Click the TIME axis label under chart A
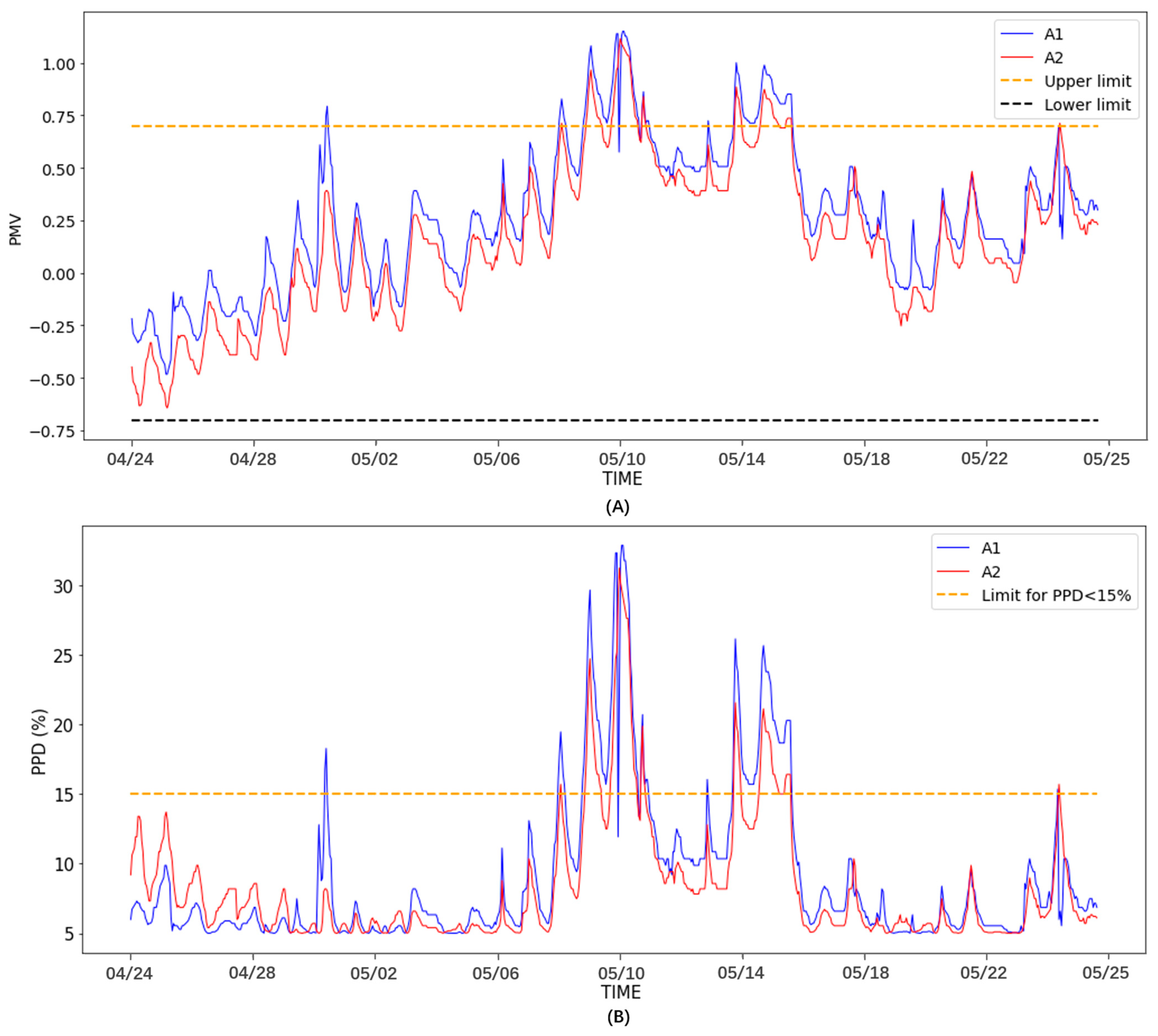1158x1036 pixels. point(622,479)
